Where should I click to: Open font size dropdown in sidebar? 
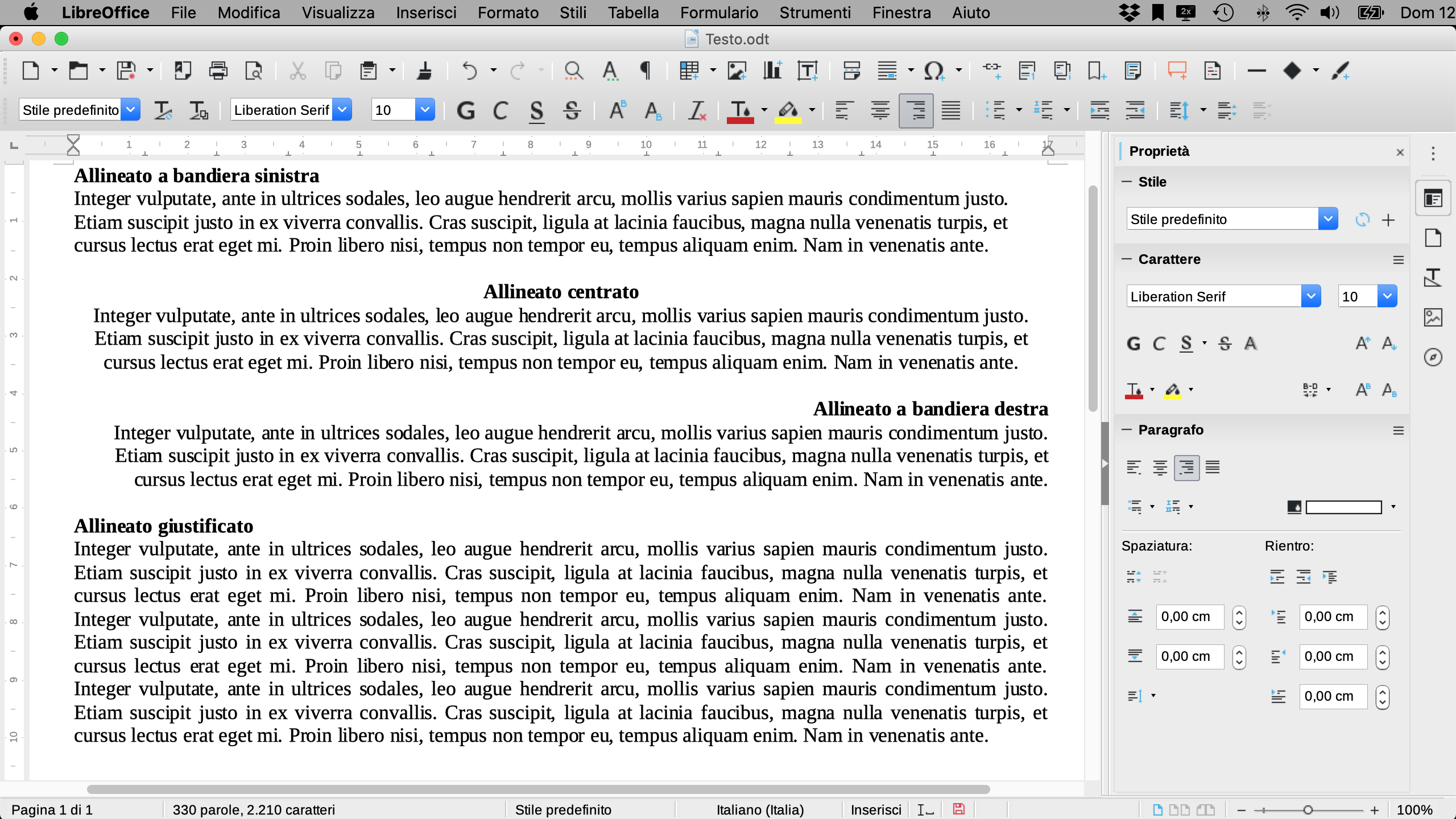click(1387, 296)
